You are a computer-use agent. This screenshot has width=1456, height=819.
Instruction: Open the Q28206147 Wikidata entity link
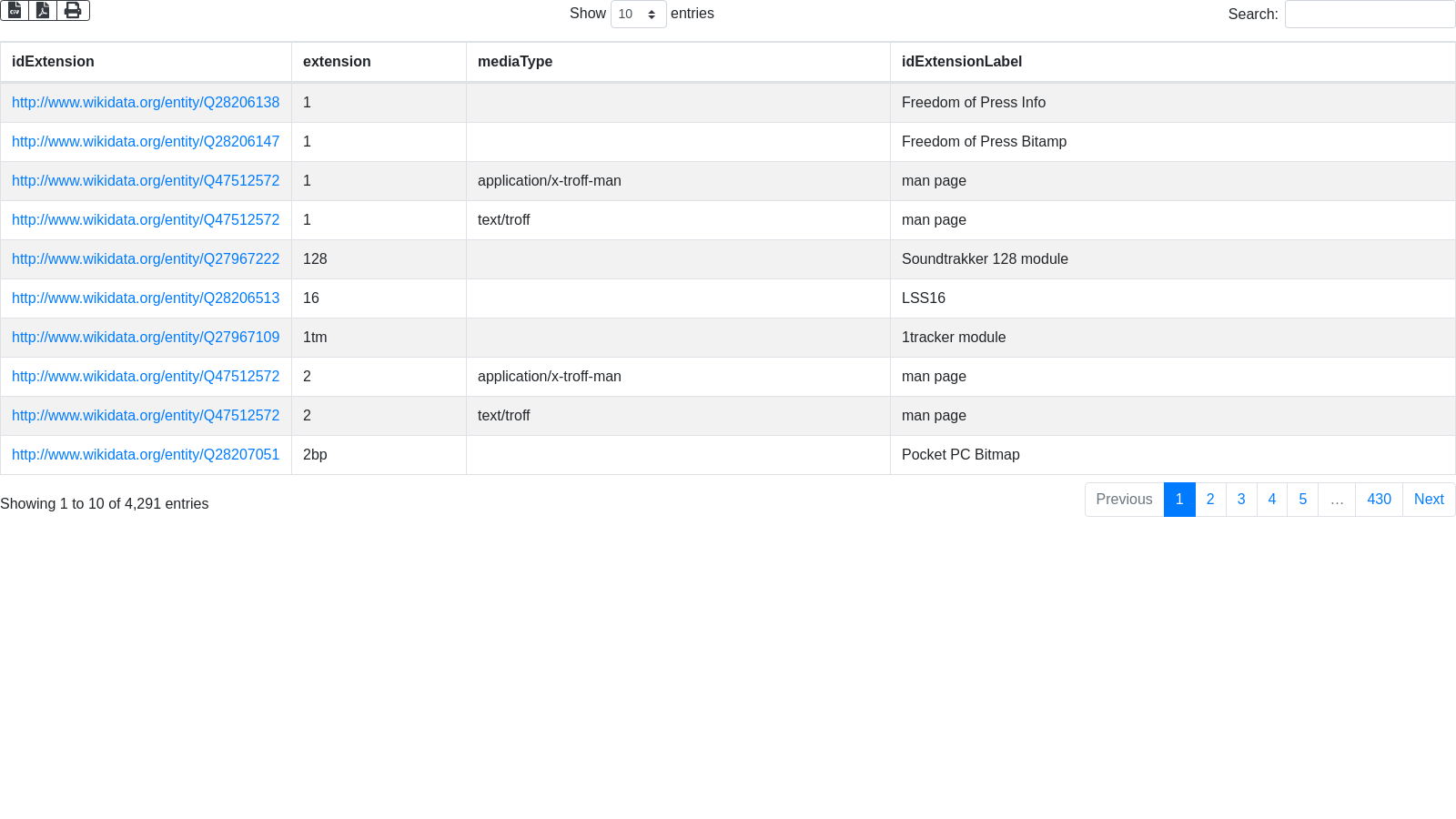[x=146, y=142]
